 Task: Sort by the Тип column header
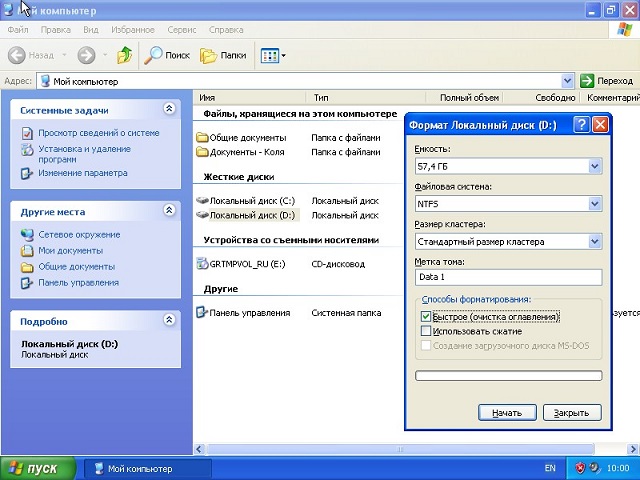(366, 98)
